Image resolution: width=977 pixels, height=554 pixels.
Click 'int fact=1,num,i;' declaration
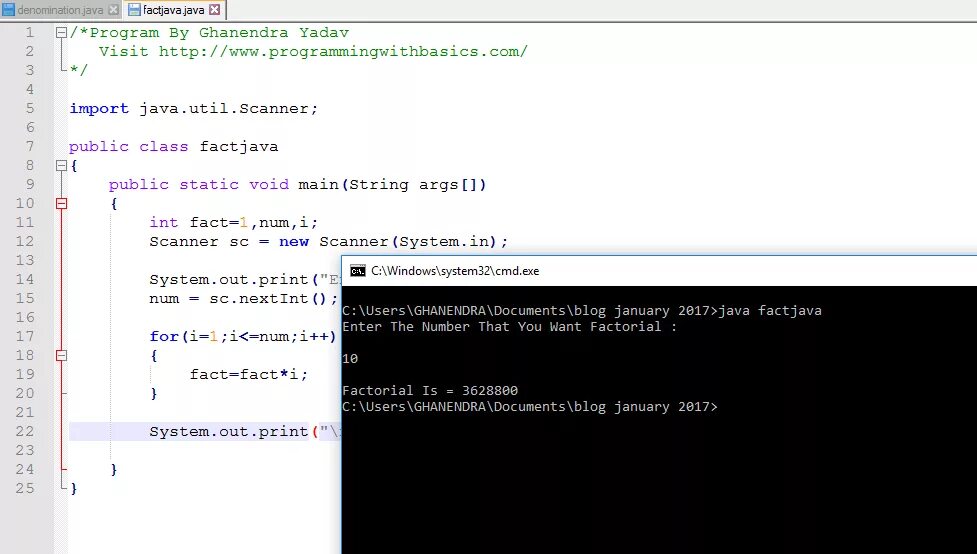coord(234,223)
